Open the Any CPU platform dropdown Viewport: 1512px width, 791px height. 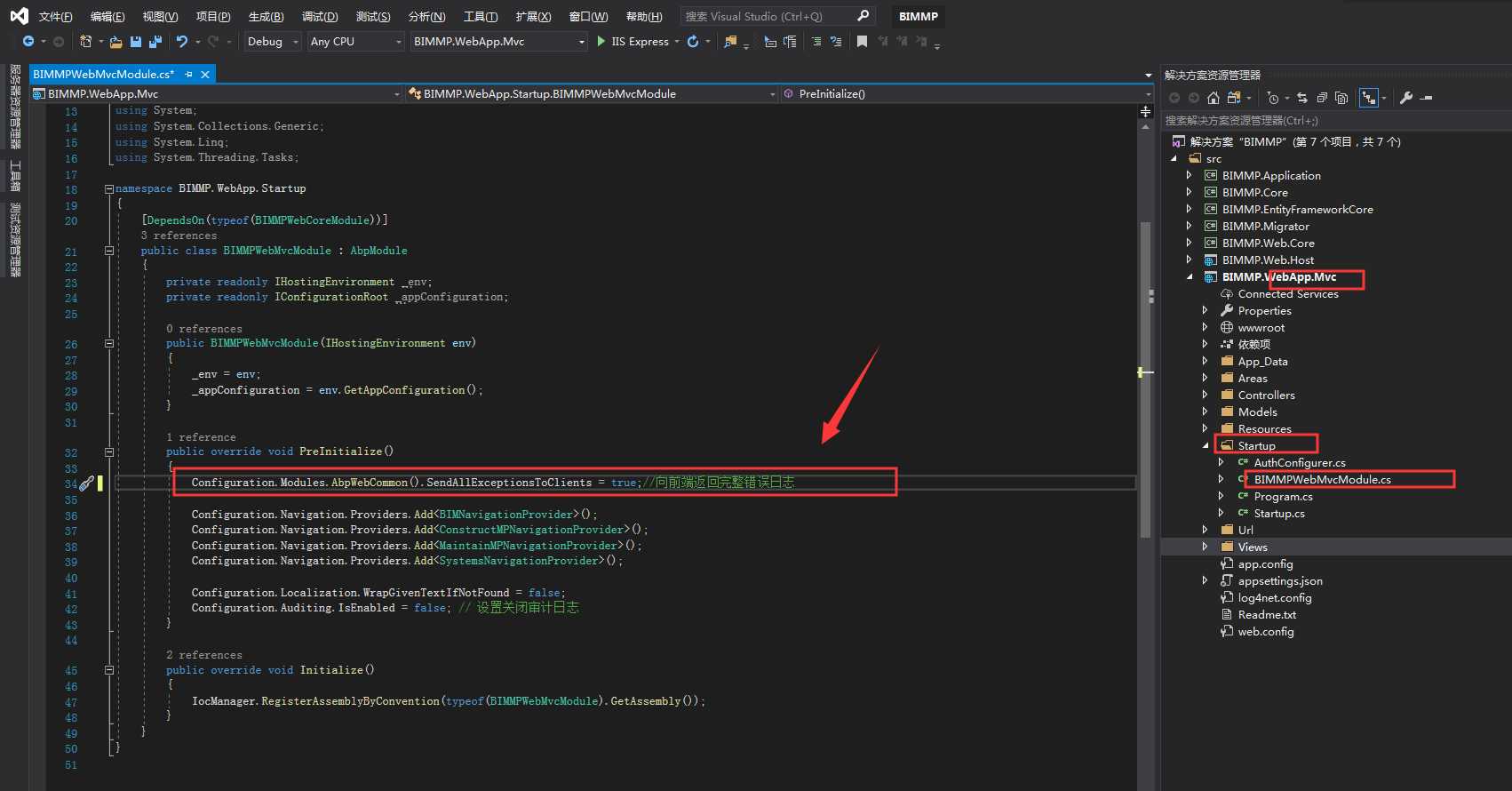(x=356, y=42)
